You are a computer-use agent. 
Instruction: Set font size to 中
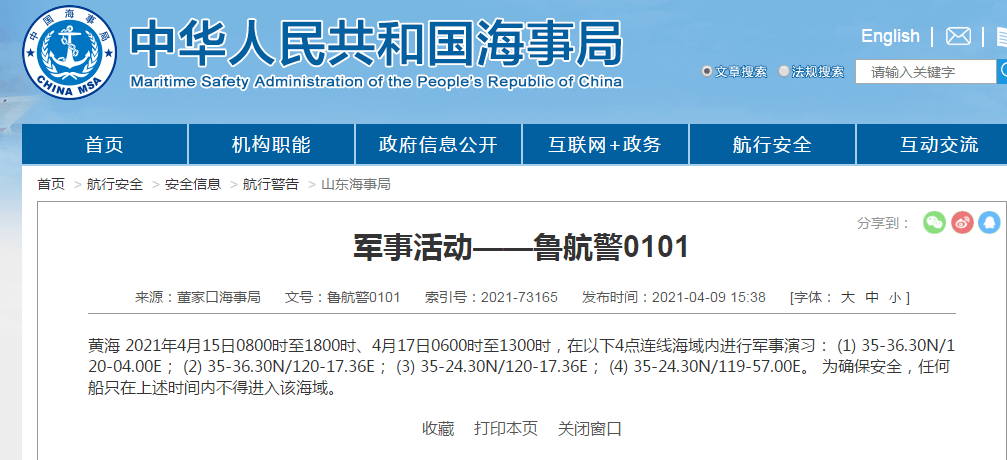[x=871, y=297]
